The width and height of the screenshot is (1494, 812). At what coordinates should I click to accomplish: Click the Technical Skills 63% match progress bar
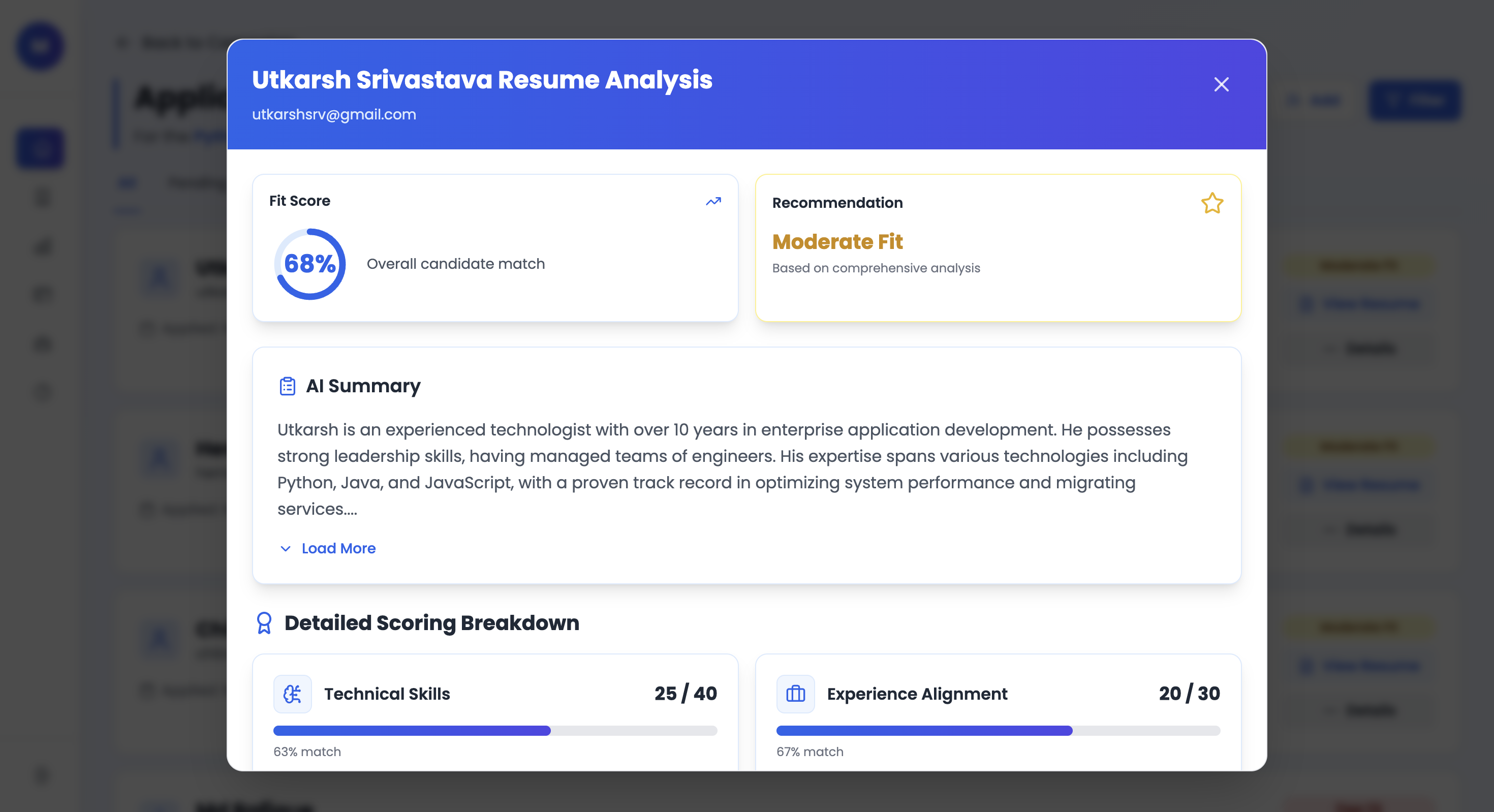click(x=495, y=731)
